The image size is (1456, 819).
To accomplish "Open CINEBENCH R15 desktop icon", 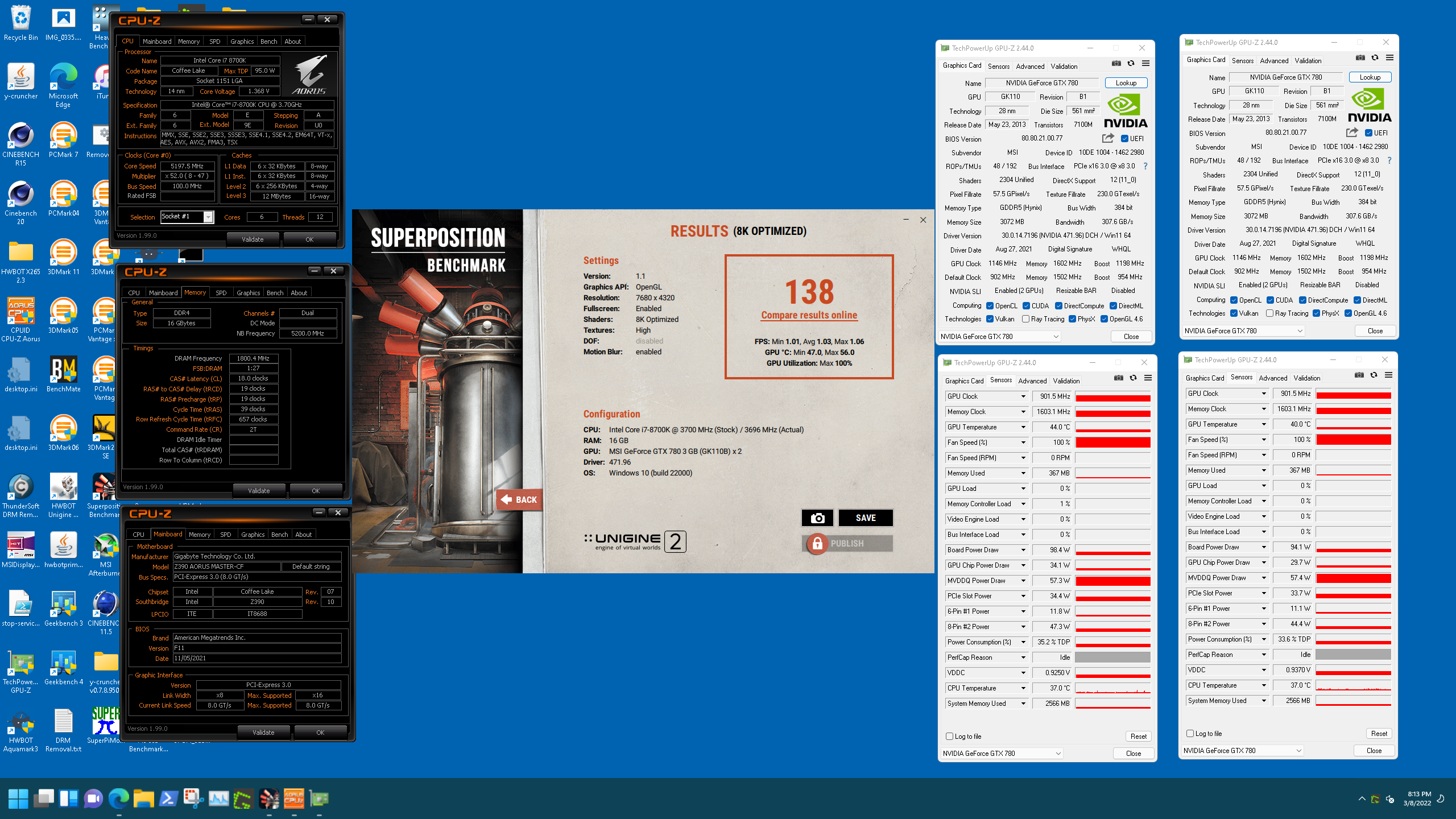I will point(20,143).
